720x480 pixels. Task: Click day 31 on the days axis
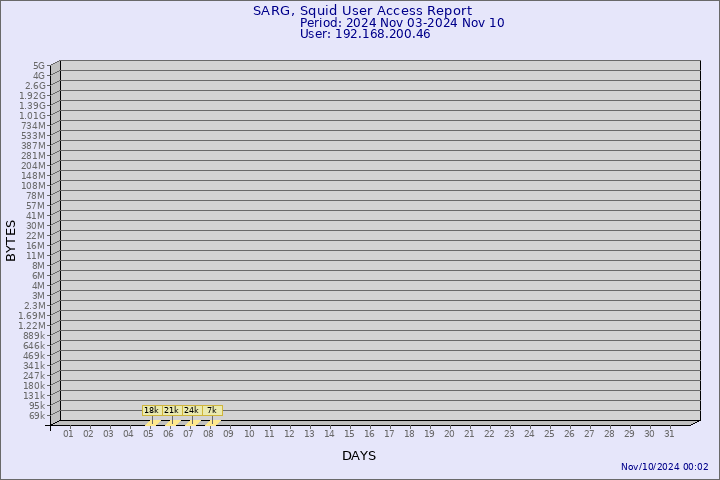[x=669, y=433]
